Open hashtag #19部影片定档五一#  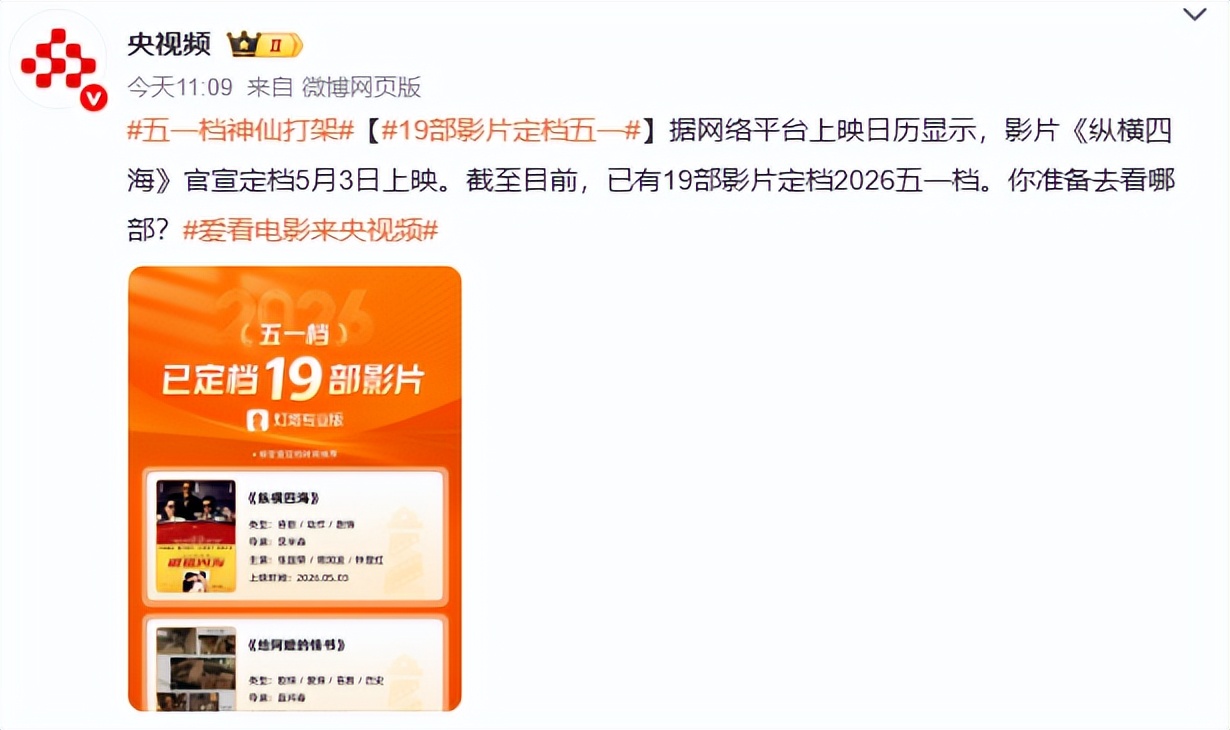(512, 131)
